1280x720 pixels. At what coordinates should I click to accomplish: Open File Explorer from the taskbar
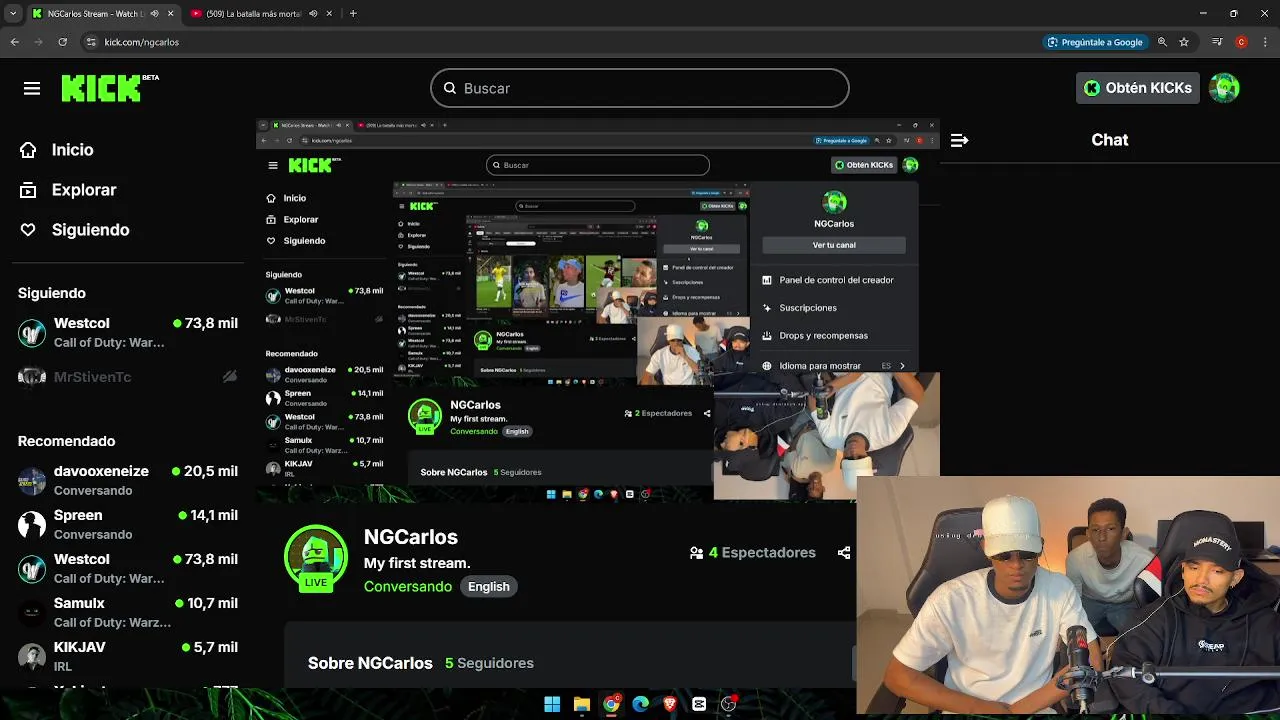point(581,704)
